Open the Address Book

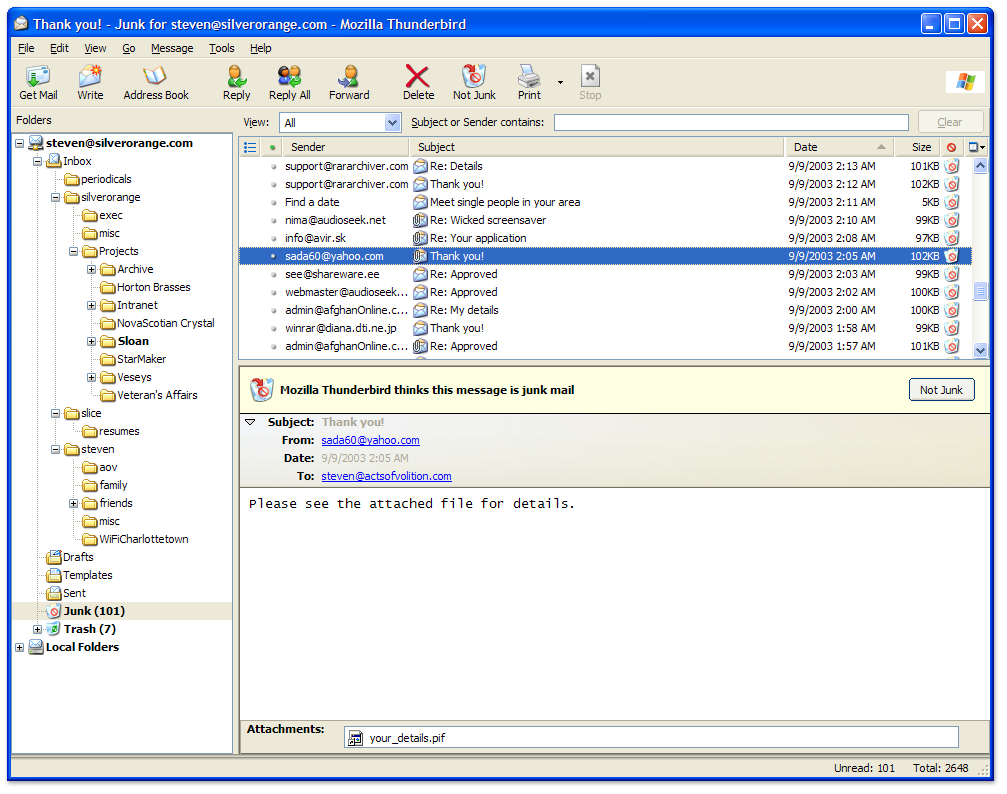click(155, 80)
